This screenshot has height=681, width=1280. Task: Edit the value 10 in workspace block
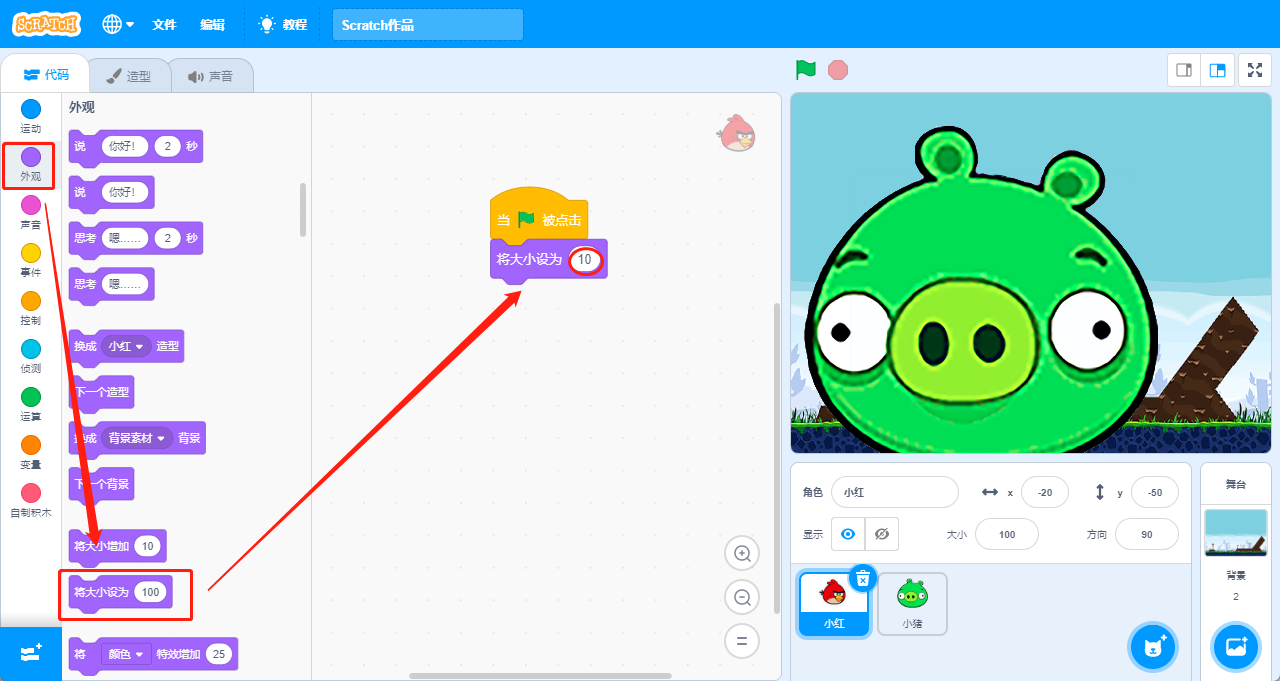pyautogui.click(x=586, y=260)
